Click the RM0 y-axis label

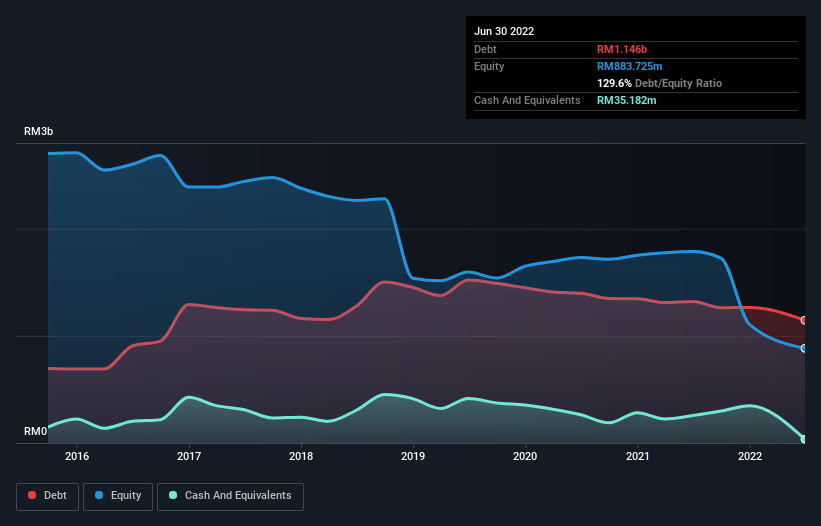tap(35, 431)
